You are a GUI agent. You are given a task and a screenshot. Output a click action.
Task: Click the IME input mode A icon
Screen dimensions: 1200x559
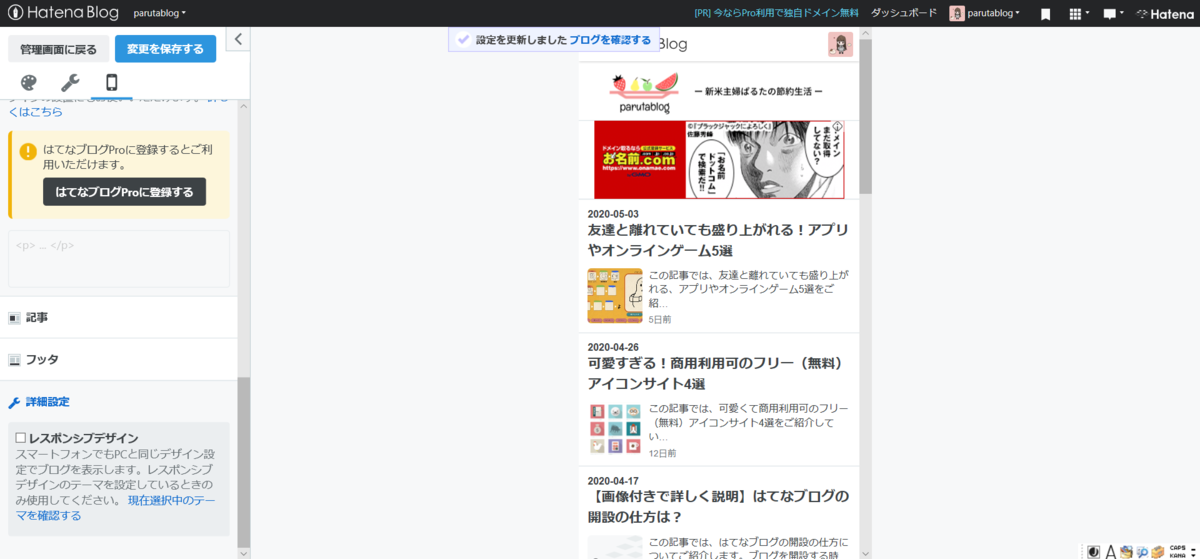click(1111, 551)
